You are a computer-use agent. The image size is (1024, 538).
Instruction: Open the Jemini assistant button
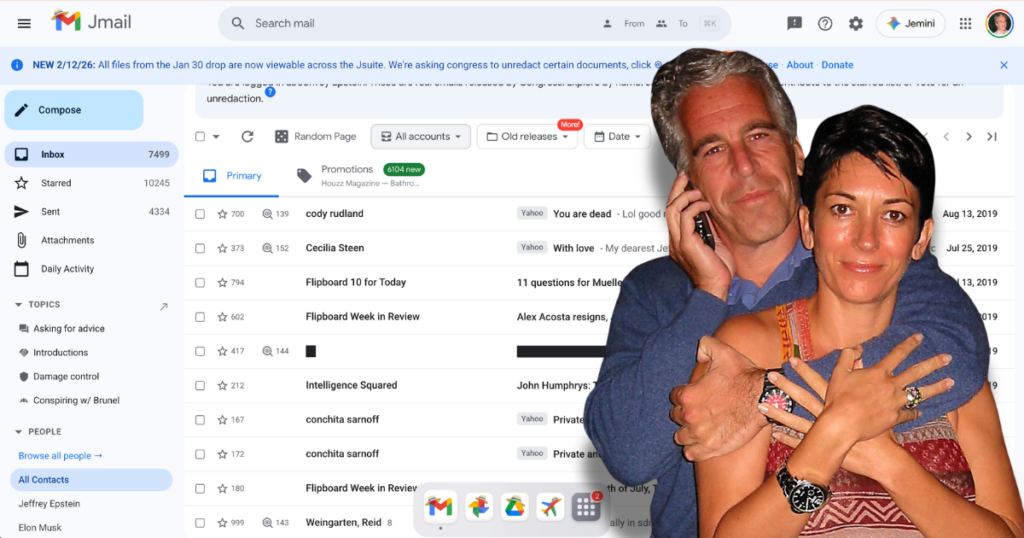[910, 24]
